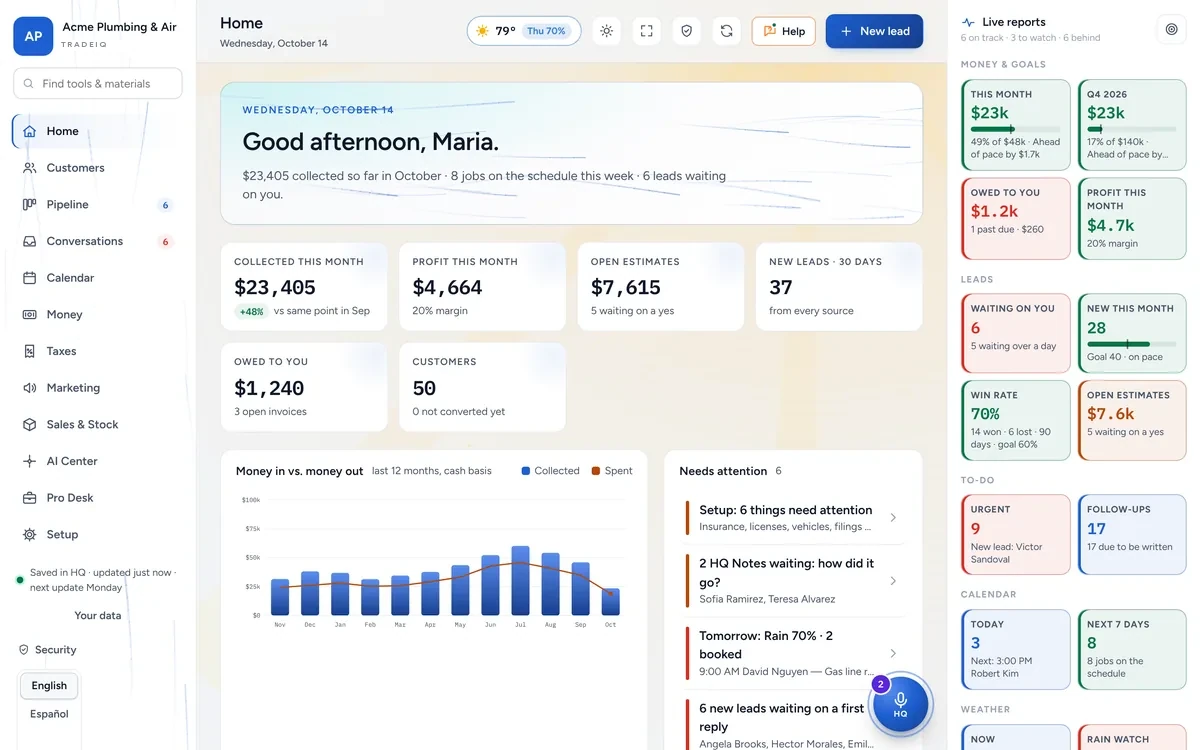Open the Urgent 9 to-do tile
Viewport: 1200px width, 750px height.
1016,535
